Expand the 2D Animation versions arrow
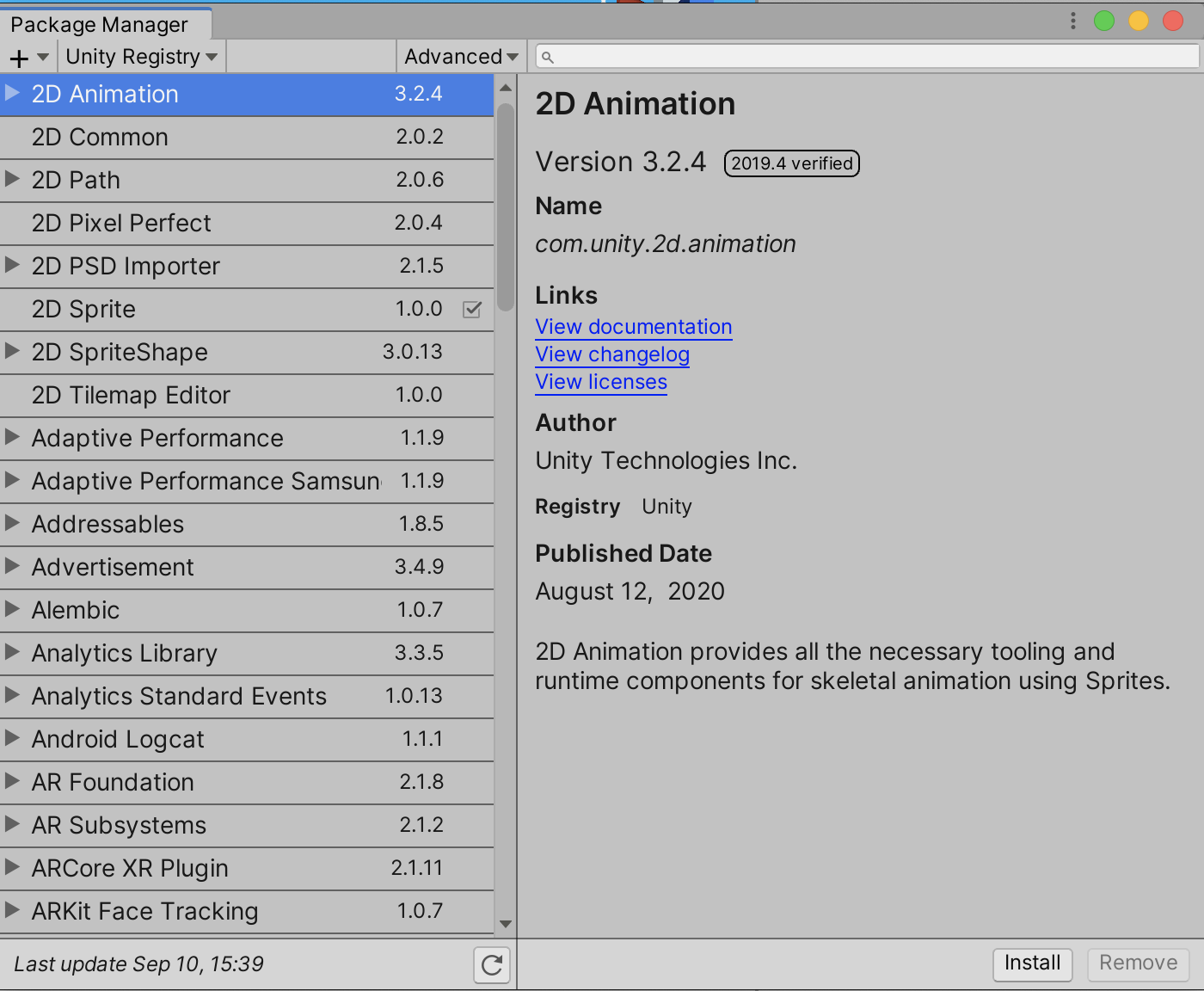 pyautogui.click(x=12, y=93)
